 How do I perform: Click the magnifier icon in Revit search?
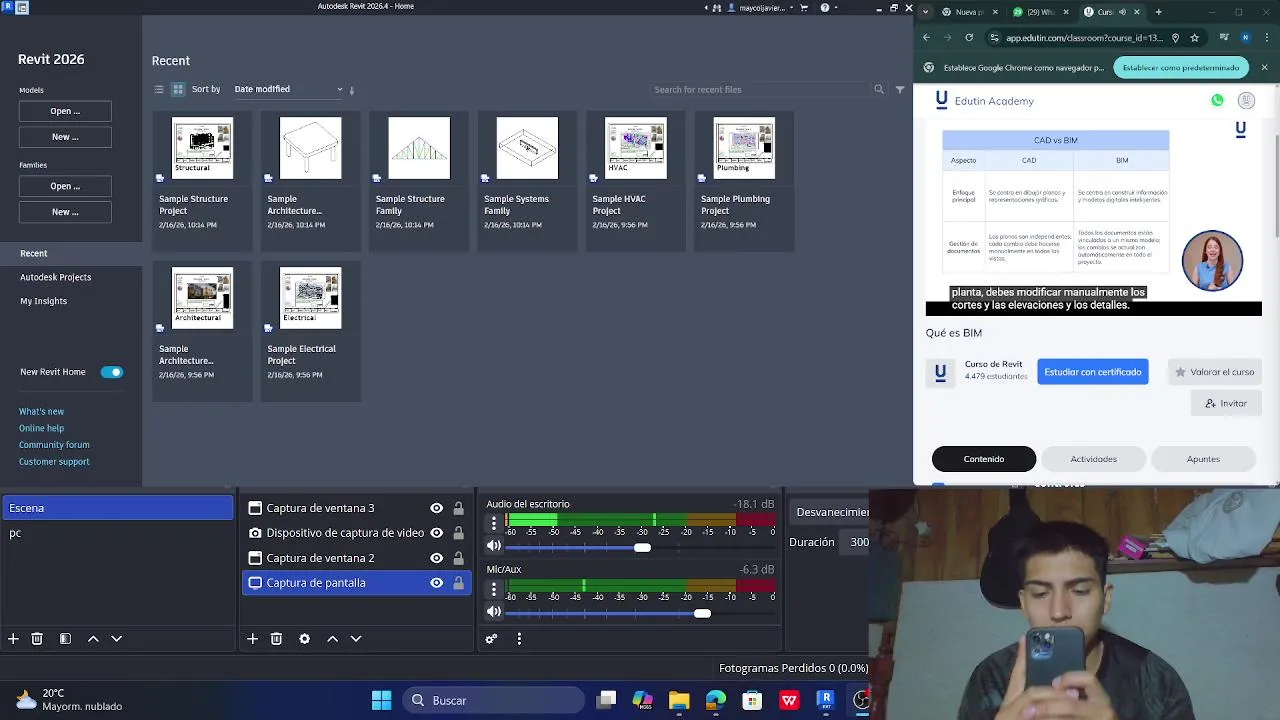pyautogui.click(x=879, y=89)
